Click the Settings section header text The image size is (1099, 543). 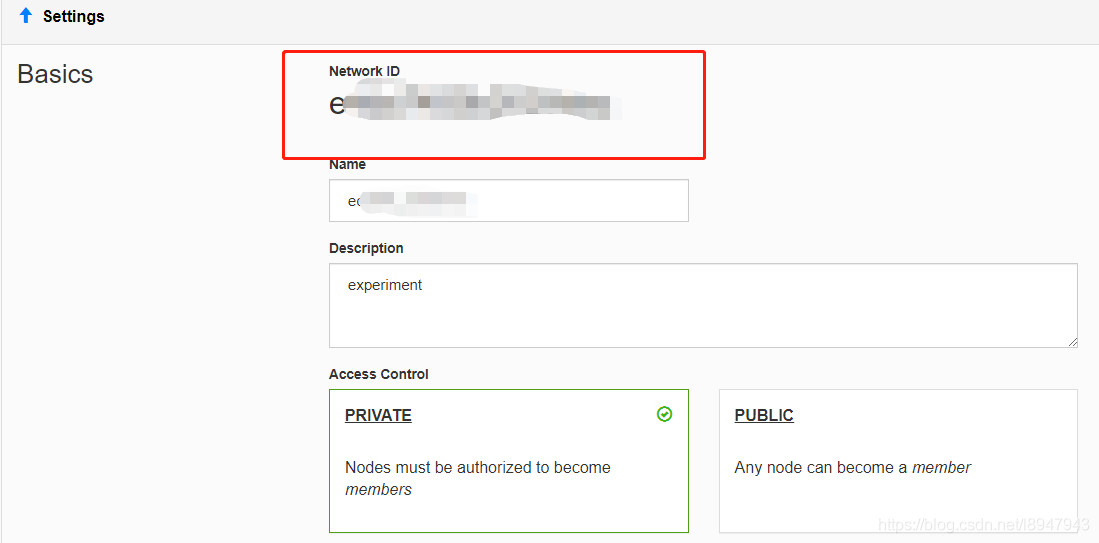pos(74,16)
